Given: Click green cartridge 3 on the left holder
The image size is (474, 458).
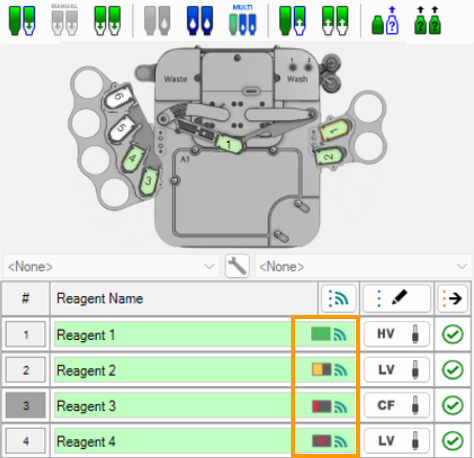Looking at the screenshot, I should [149, 181].
